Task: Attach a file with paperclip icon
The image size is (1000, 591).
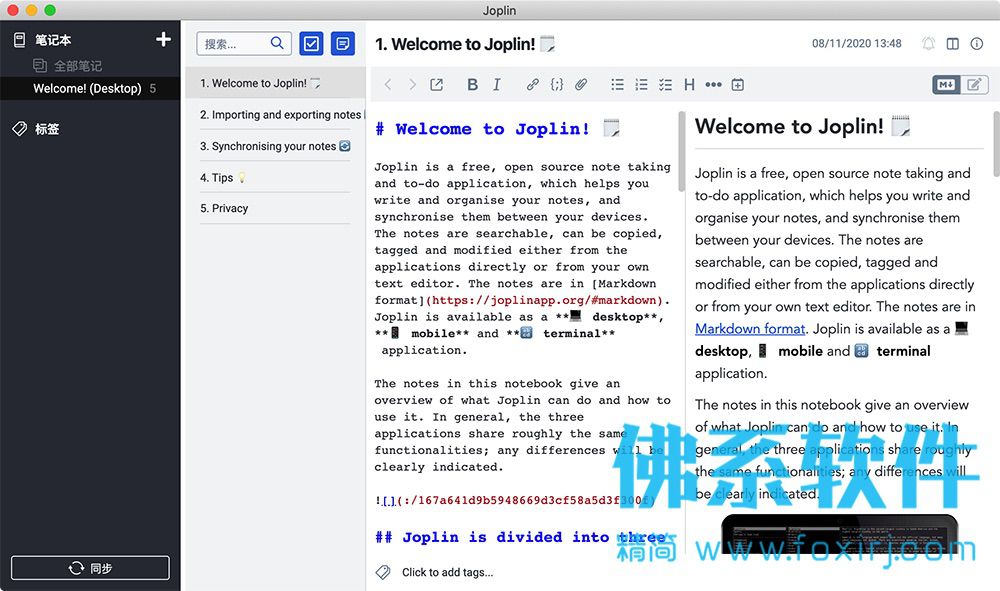Action: click(x=581, y=85)
